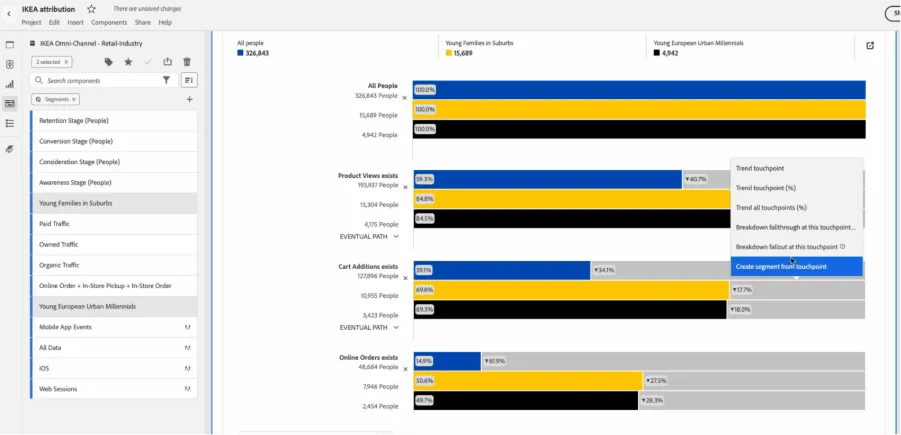This screenshot has height=435, width=901.
Task: Select Organic Traffic segment
Action: (x=114, y=265)
